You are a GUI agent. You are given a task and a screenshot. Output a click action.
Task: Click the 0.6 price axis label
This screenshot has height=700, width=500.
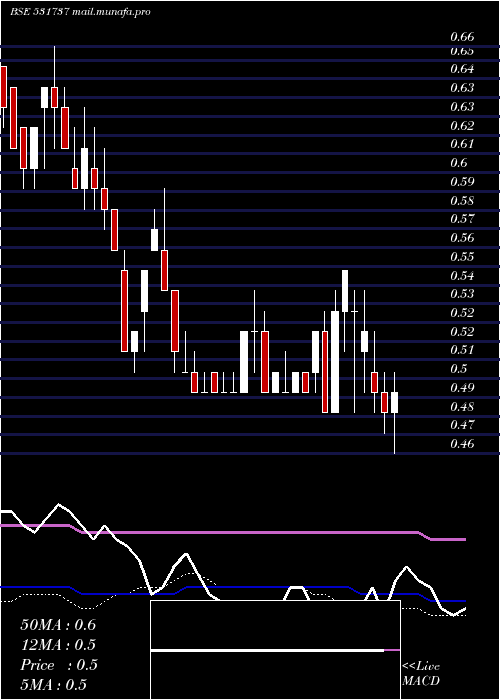click(x=458, y=163)
